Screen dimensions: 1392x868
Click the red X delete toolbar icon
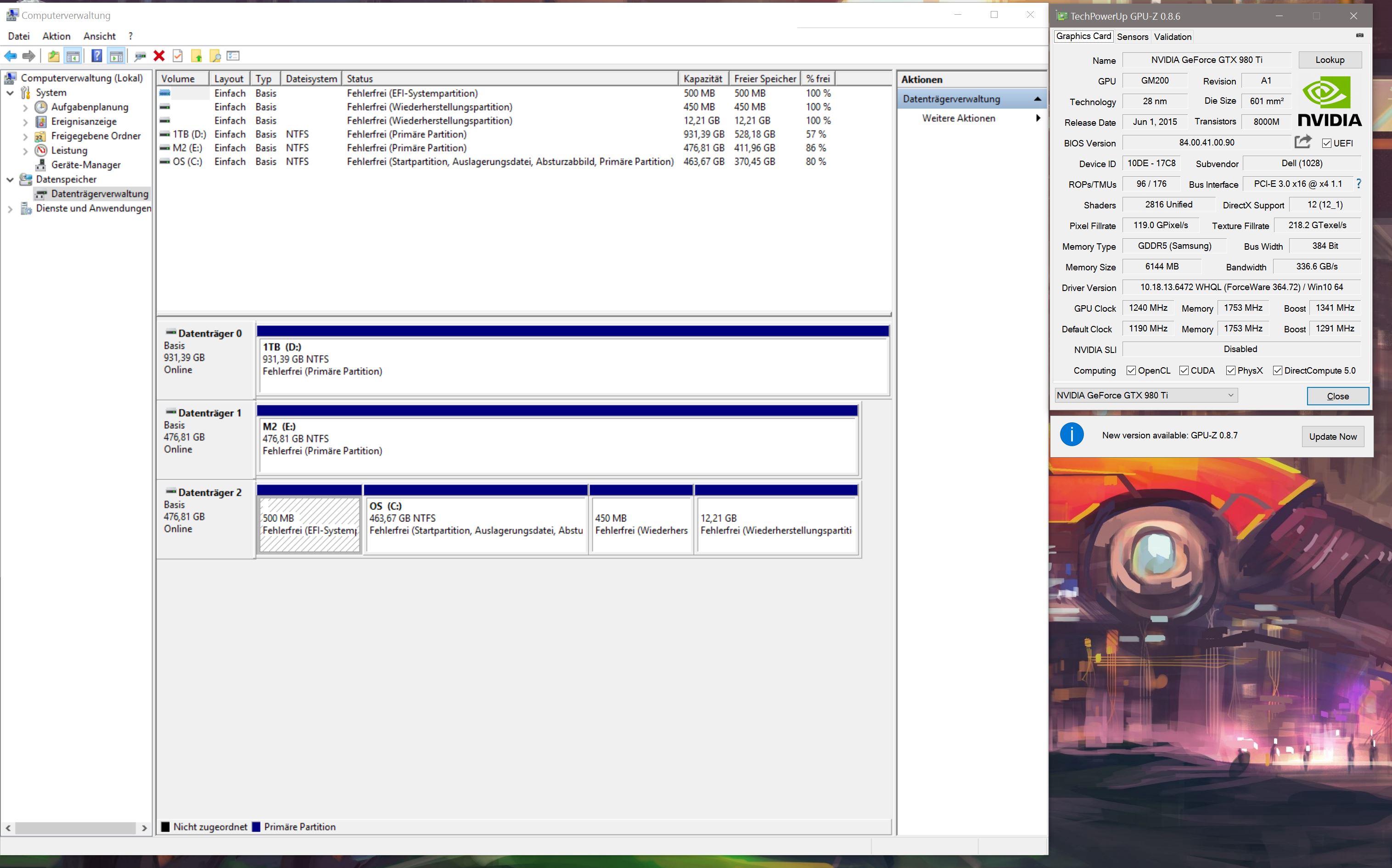[159, 56]
